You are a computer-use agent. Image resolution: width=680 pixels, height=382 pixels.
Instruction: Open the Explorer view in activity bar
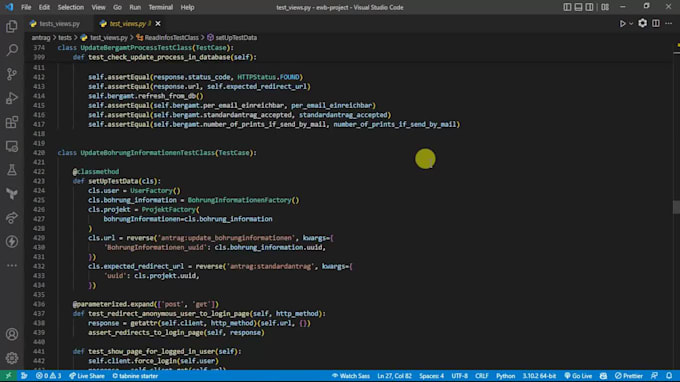pyautogui.click(x=12, y=26)
